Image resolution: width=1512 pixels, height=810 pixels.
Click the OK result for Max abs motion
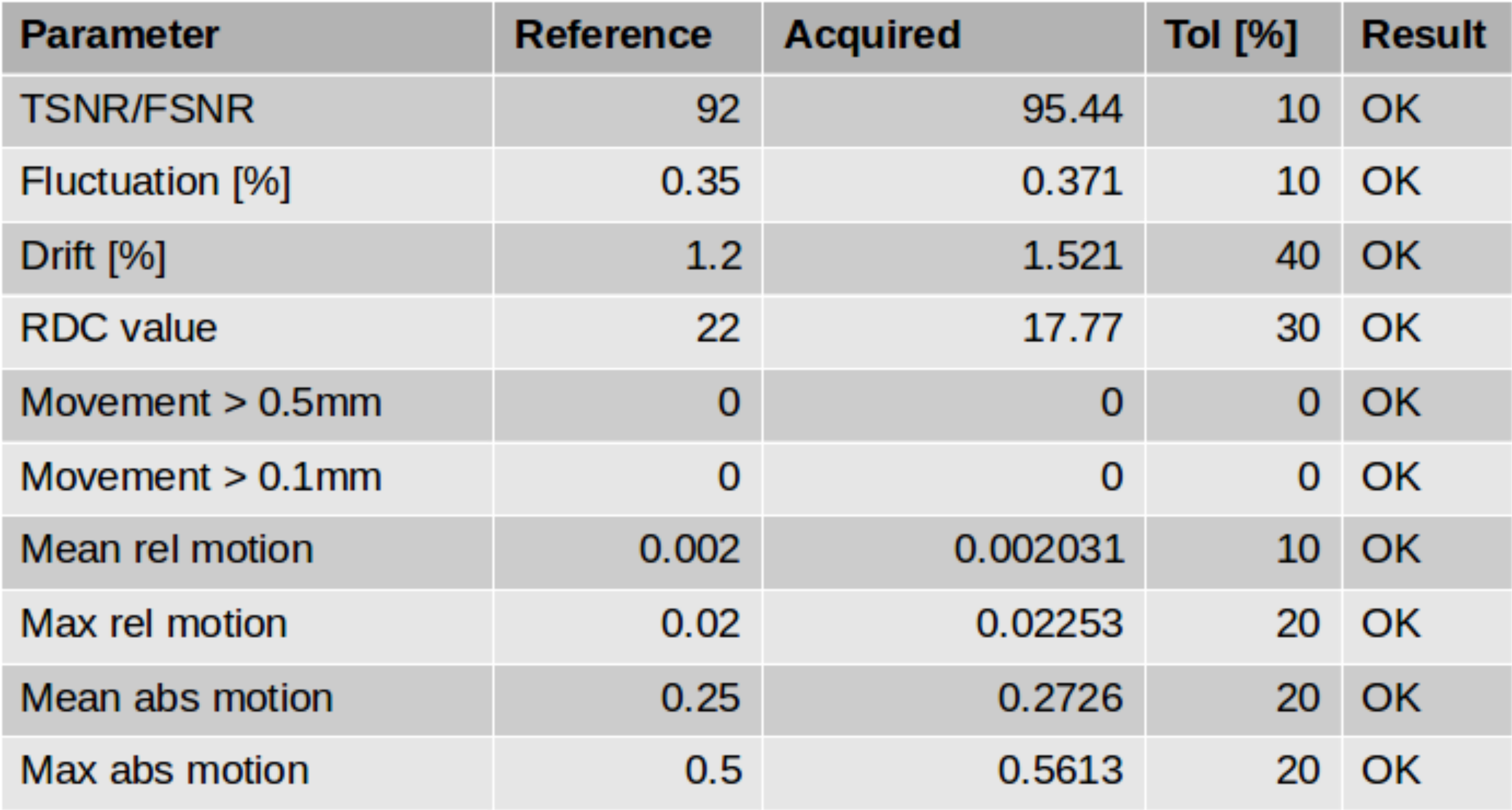[1391, 771]
